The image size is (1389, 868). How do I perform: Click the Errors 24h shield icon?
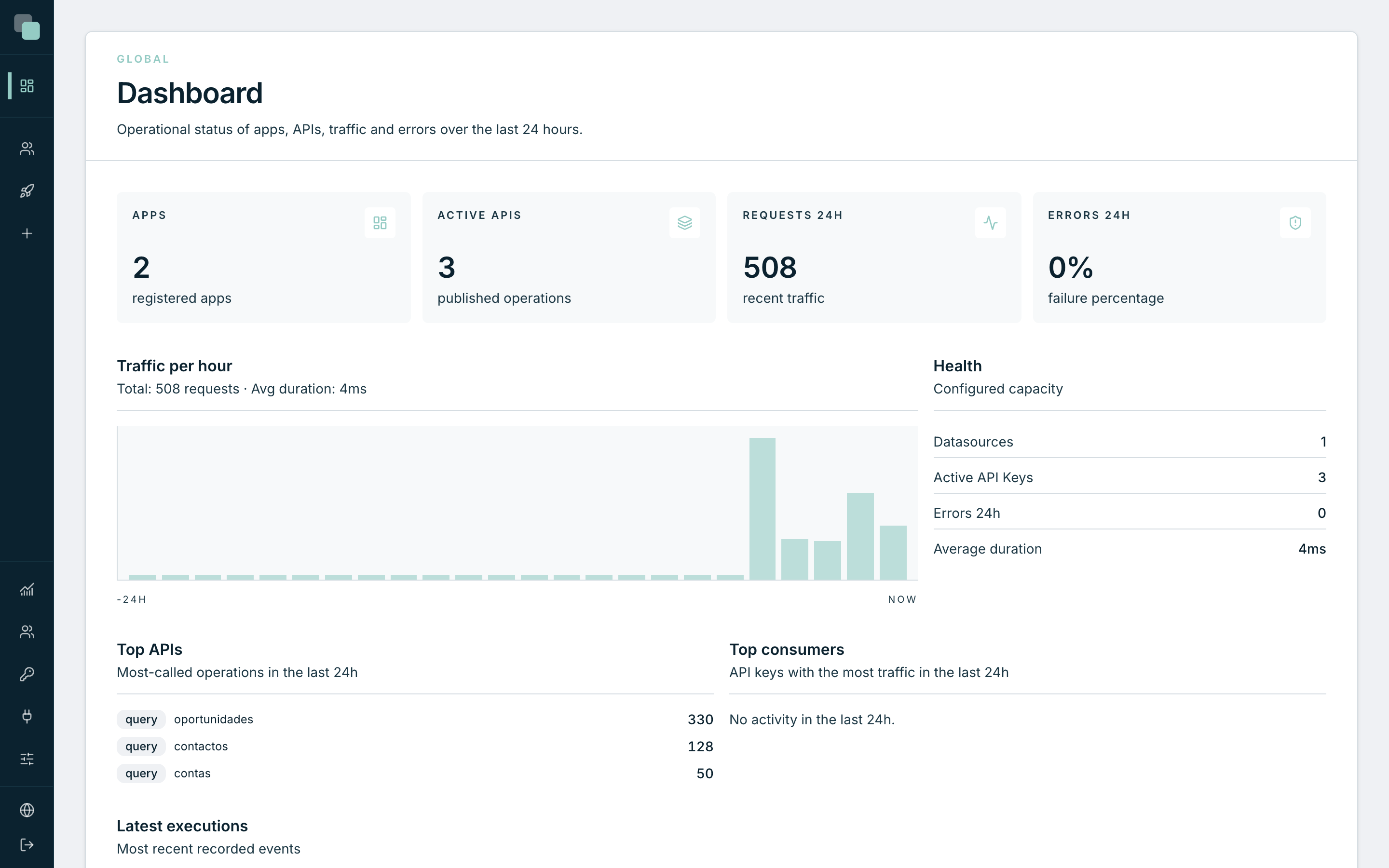(1295, 223)
